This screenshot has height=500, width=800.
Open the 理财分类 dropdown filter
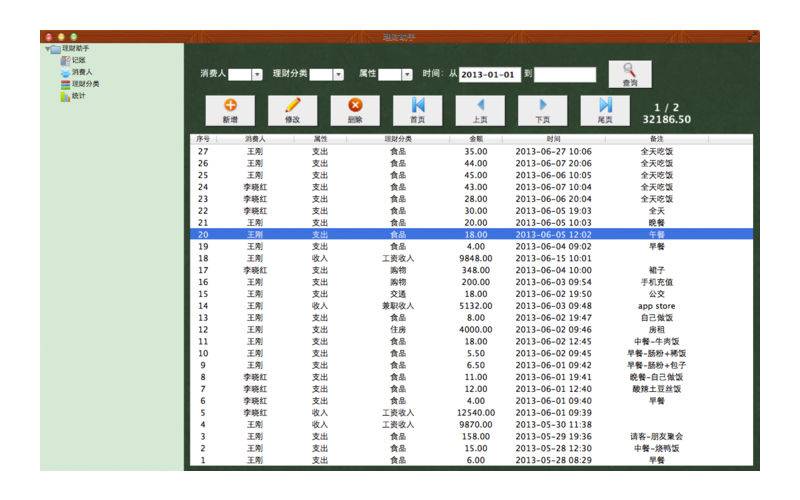pos(337,74)
